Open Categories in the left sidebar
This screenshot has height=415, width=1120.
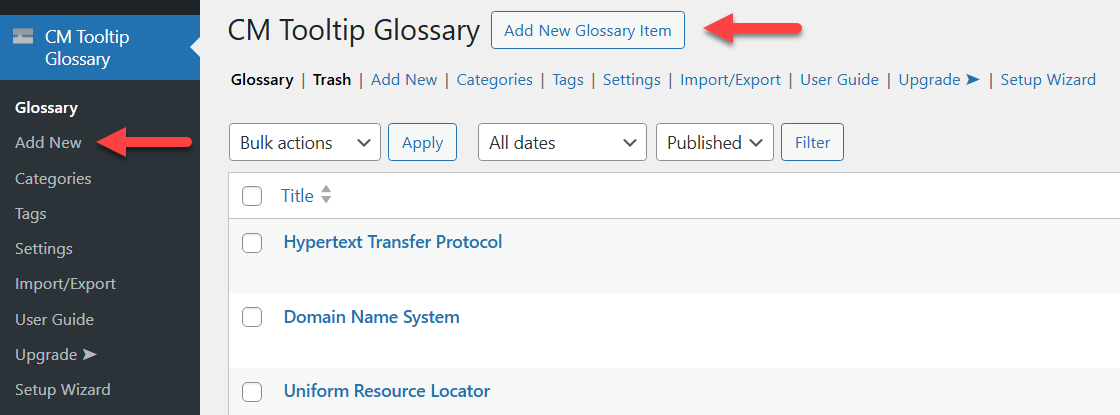tap(53, 179)
